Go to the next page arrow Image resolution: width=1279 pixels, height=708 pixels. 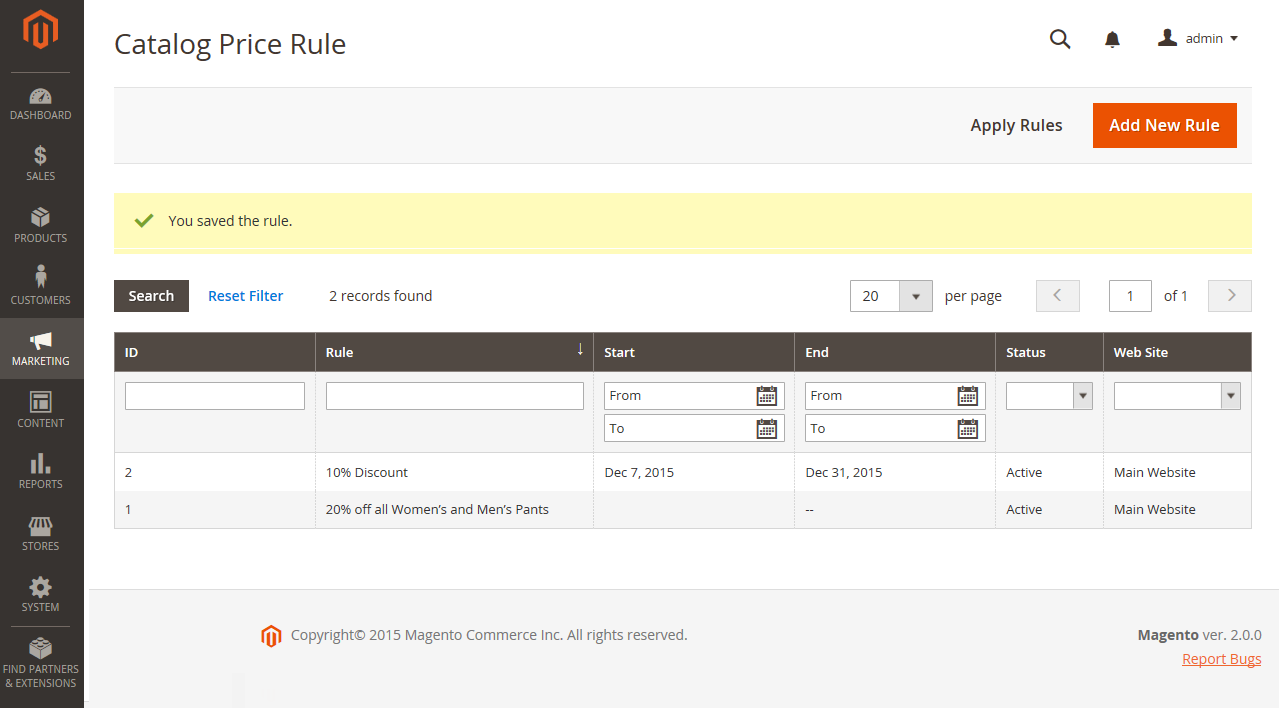point(1230,296)
